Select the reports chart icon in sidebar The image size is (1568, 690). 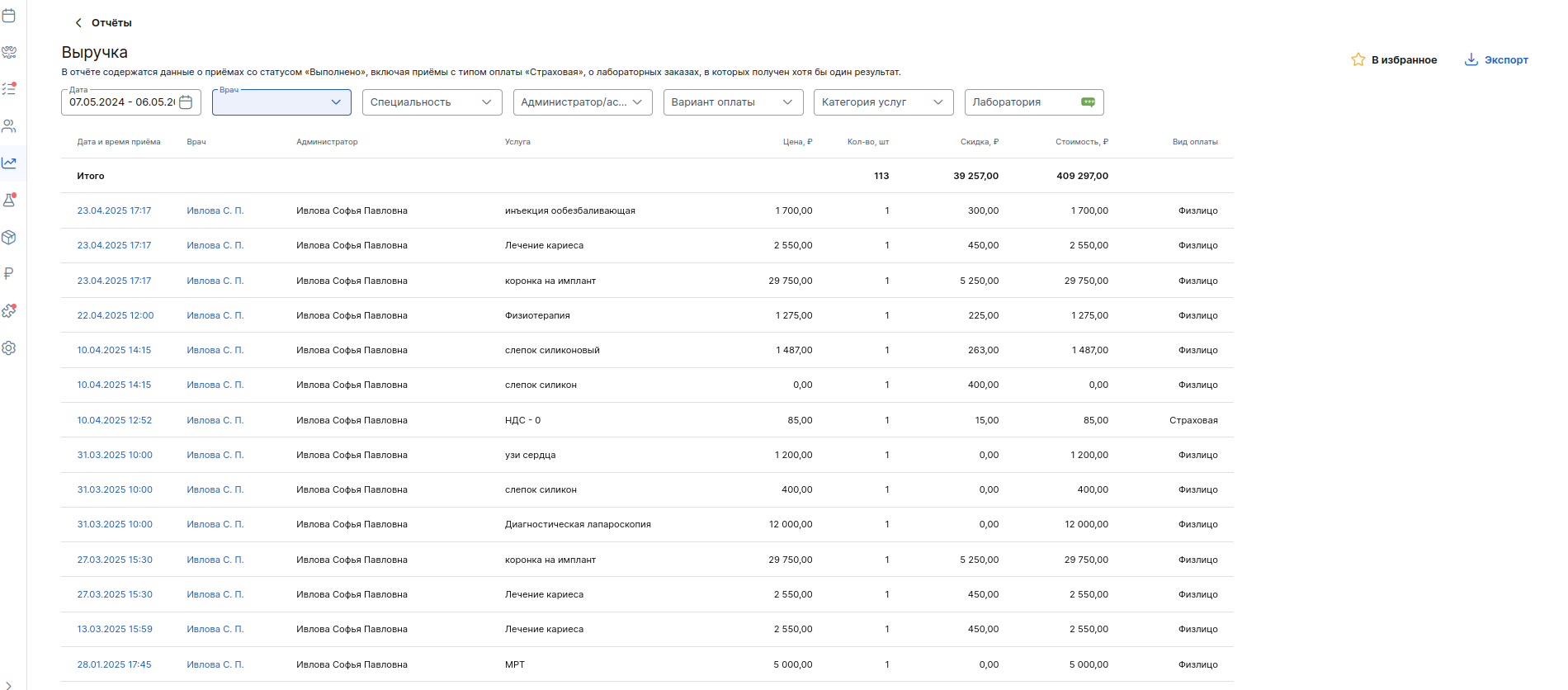coord(9,163)
